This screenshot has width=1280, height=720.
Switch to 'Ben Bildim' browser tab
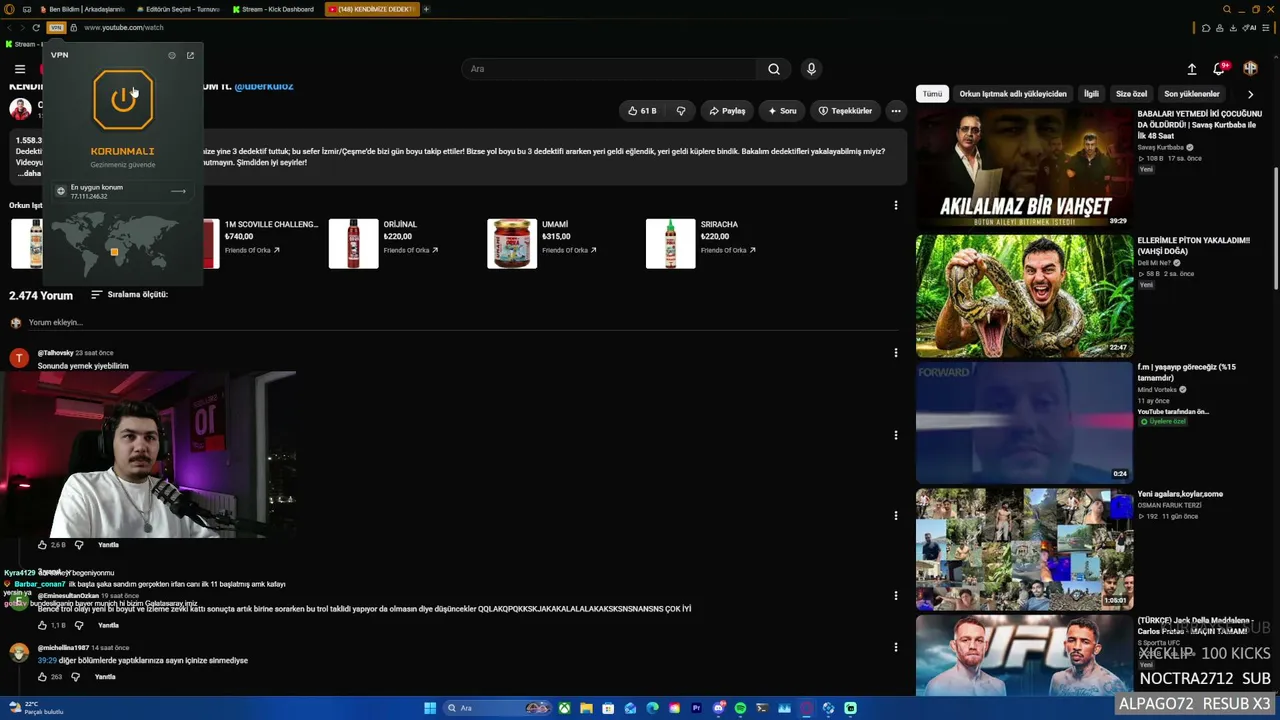tap(84, 9)
